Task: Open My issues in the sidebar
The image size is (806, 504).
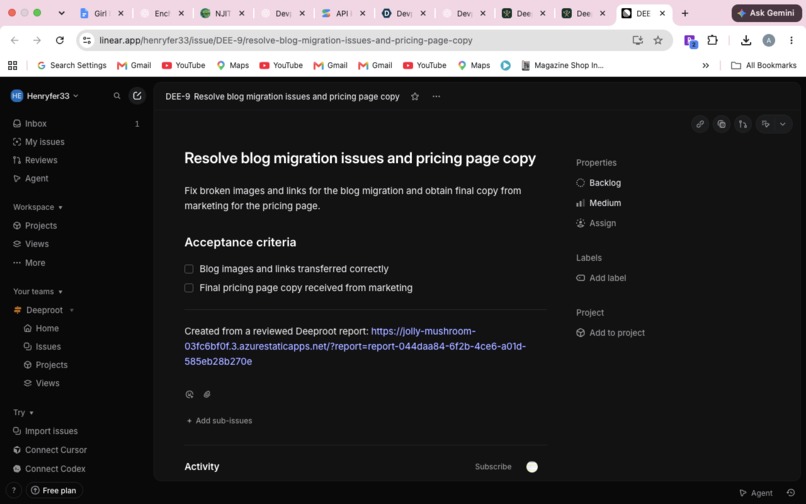Action: tap(76, 142)
